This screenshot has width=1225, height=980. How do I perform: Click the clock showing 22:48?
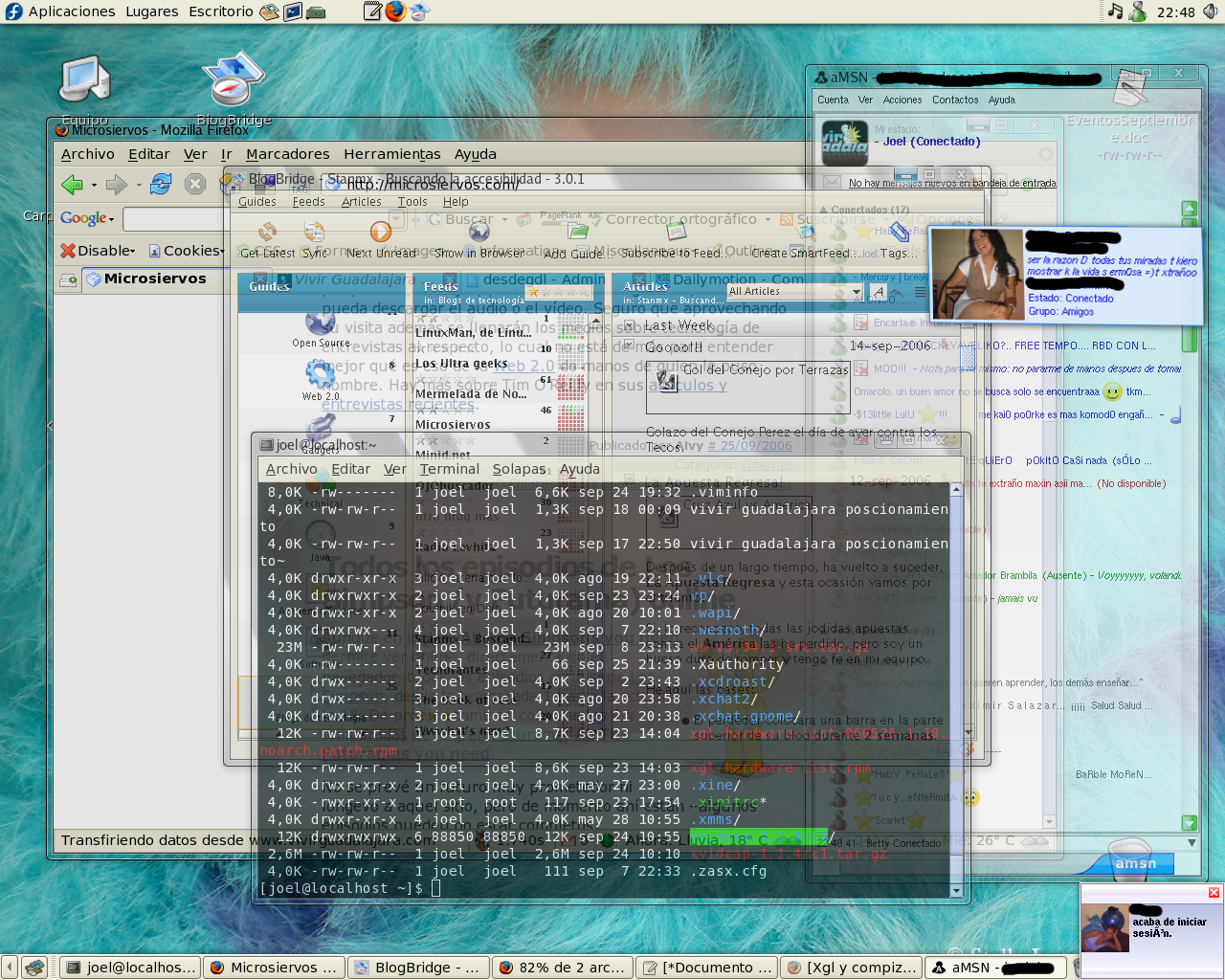tap(1175, 11)
